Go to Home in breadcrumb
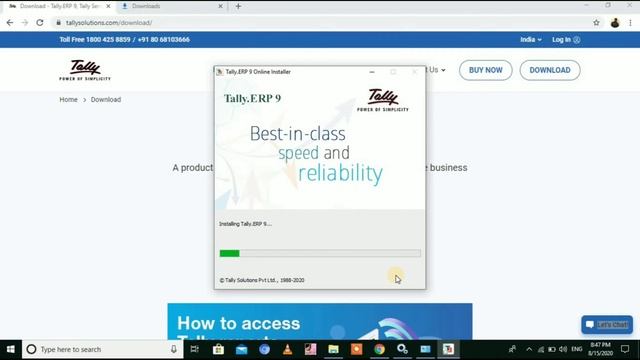 click(68, 100)
